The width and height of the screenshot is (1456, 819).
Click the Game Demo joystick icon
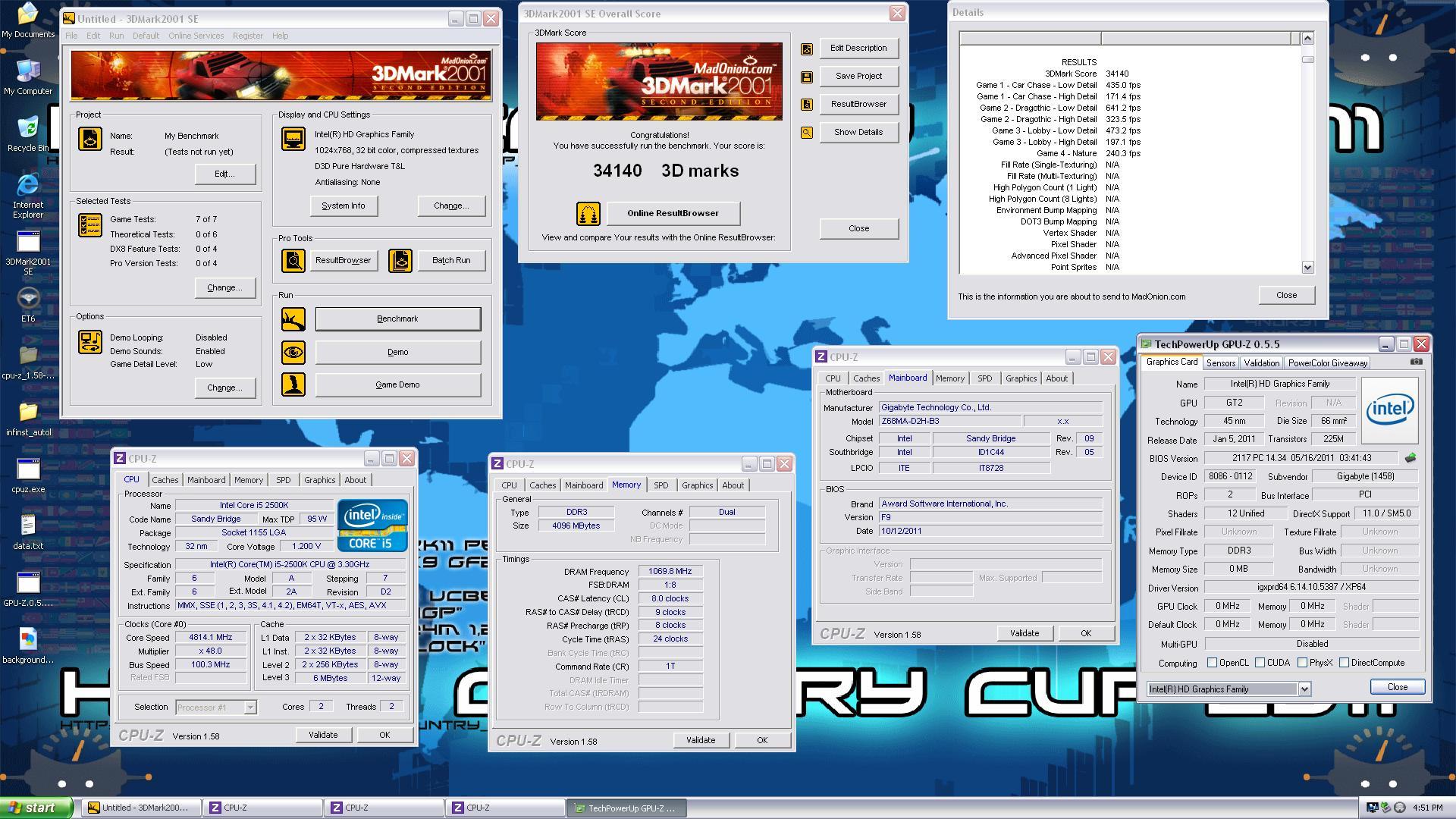(x=293, y=384)
